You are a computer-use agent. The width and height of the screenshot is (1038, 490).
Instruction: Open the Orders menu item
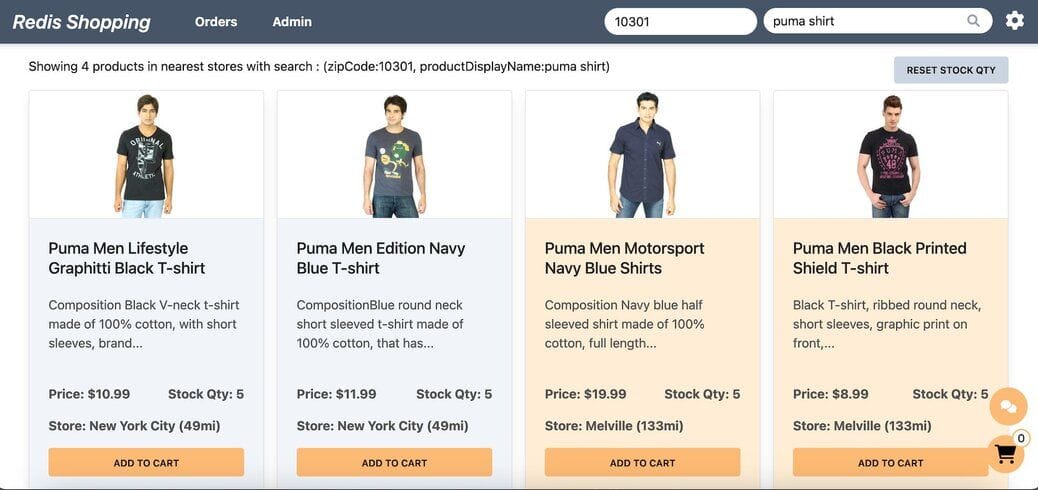(x=216, y=22)
